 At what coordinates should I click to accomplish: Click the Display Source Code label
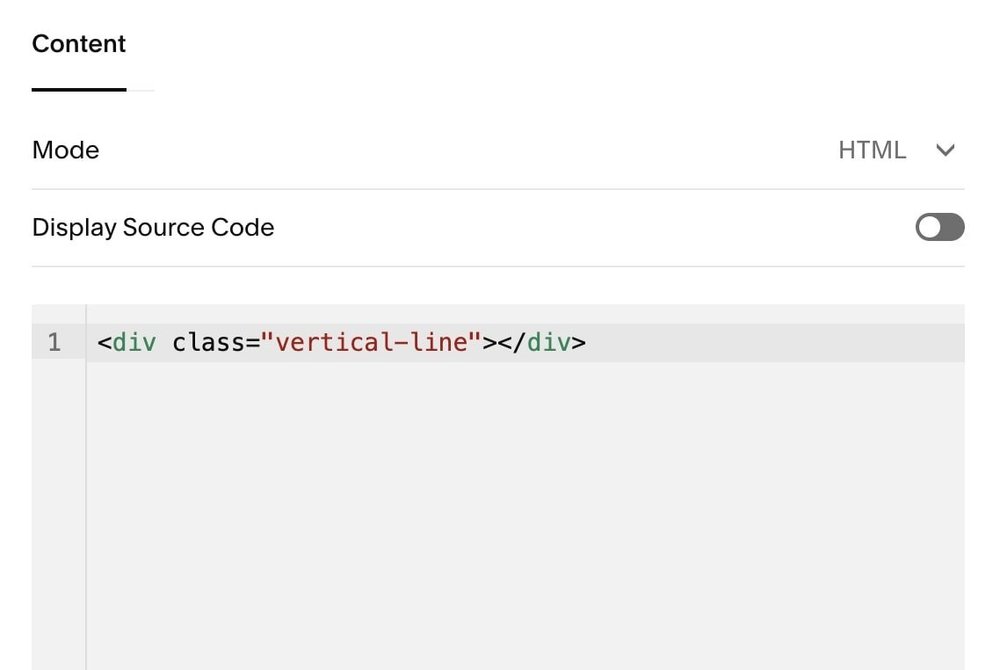click(x=153, y=227)
